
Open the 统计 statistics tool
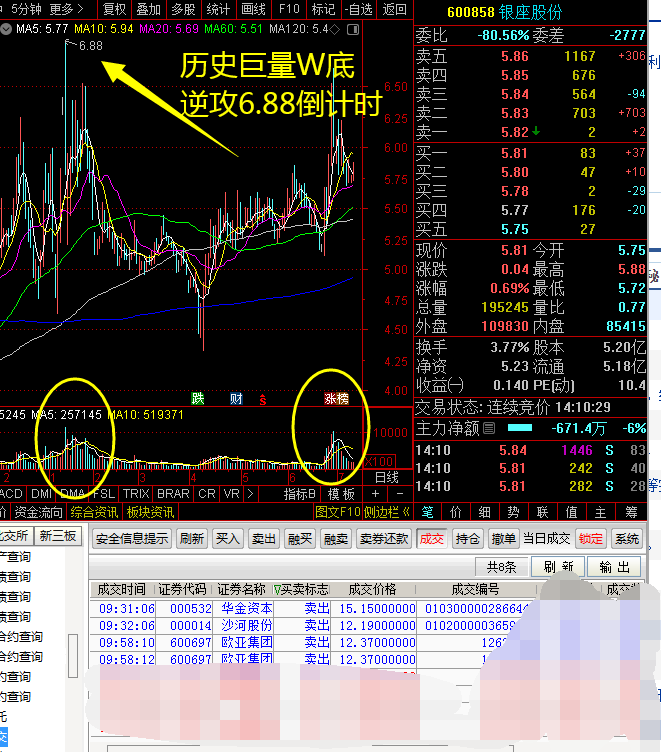(218, 9)
